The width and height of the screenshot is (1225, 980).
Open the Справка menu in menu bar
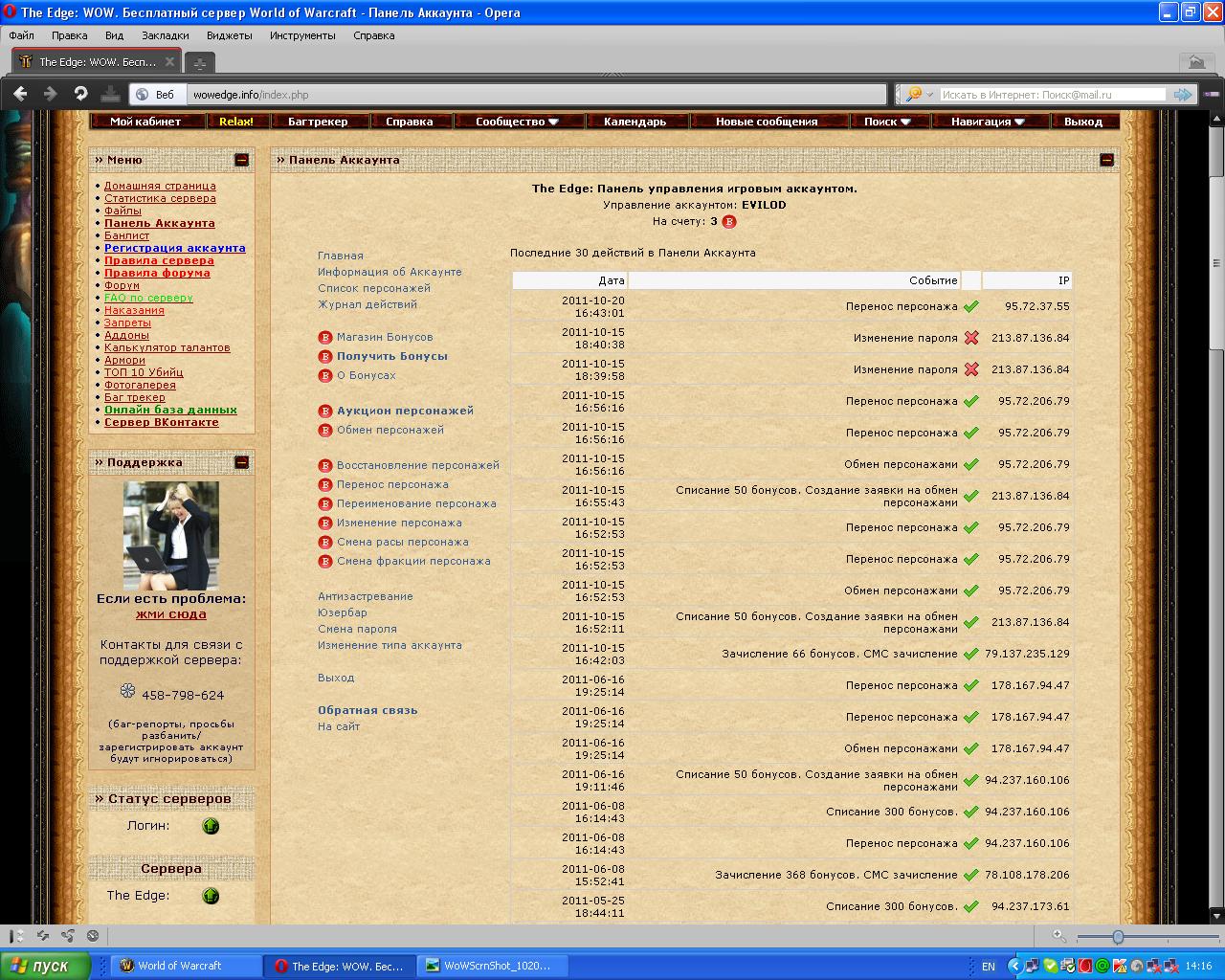coord(373,35)
